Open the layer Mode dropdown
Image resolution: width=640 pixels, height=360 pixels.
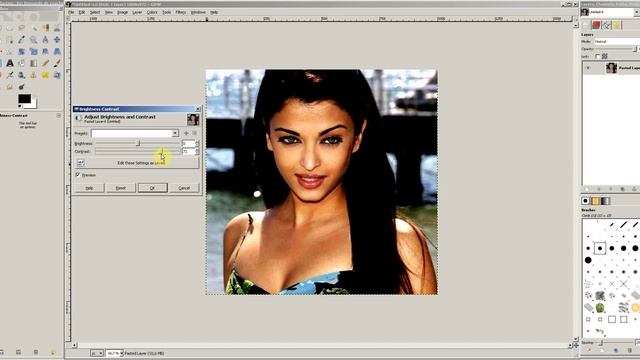(x=617, y=42)
